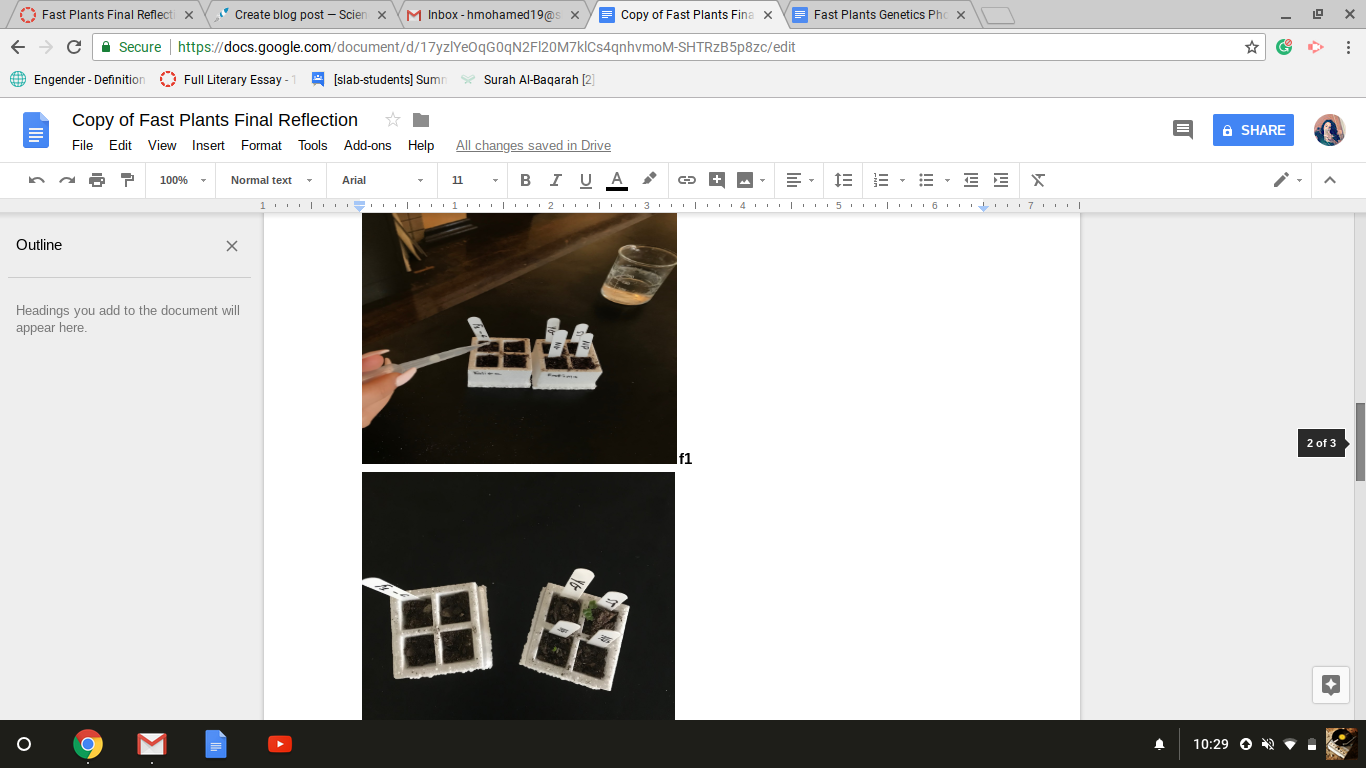Open the zoom 100% dropdown

click(x=182, y=180)
